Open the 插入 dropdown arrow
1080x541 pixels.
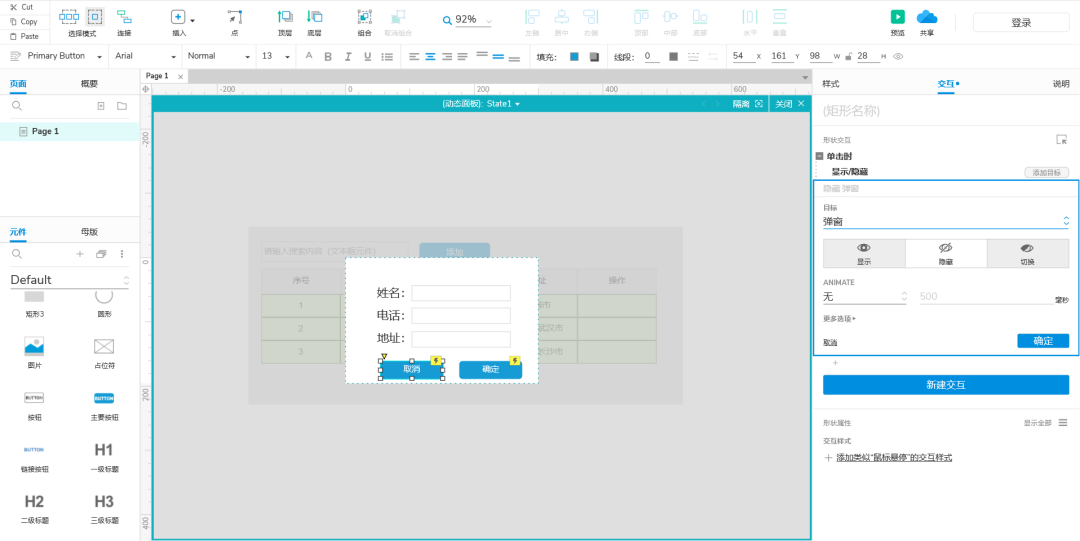coord(192,21)
